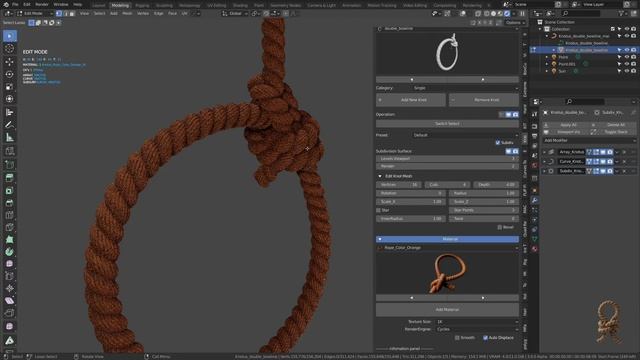This screenshot has height=360, width=640.
Task: Open the Global transform orientation dropdown
Action: tap(235, 13)
